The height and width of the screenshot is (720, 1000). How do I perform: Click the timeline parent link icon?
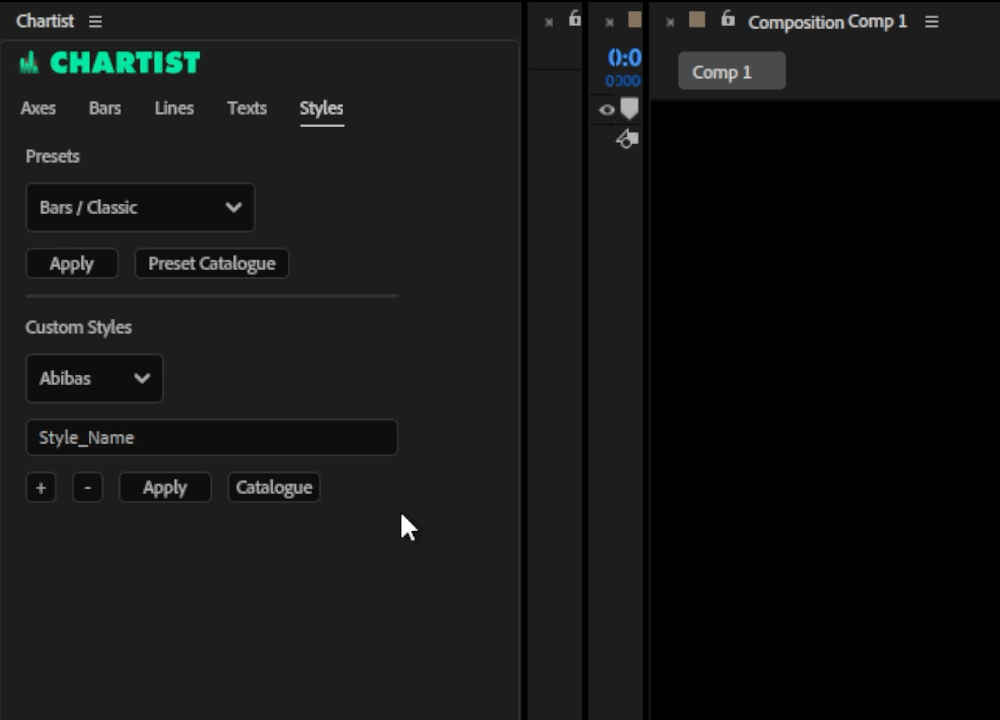coord(626,140)
